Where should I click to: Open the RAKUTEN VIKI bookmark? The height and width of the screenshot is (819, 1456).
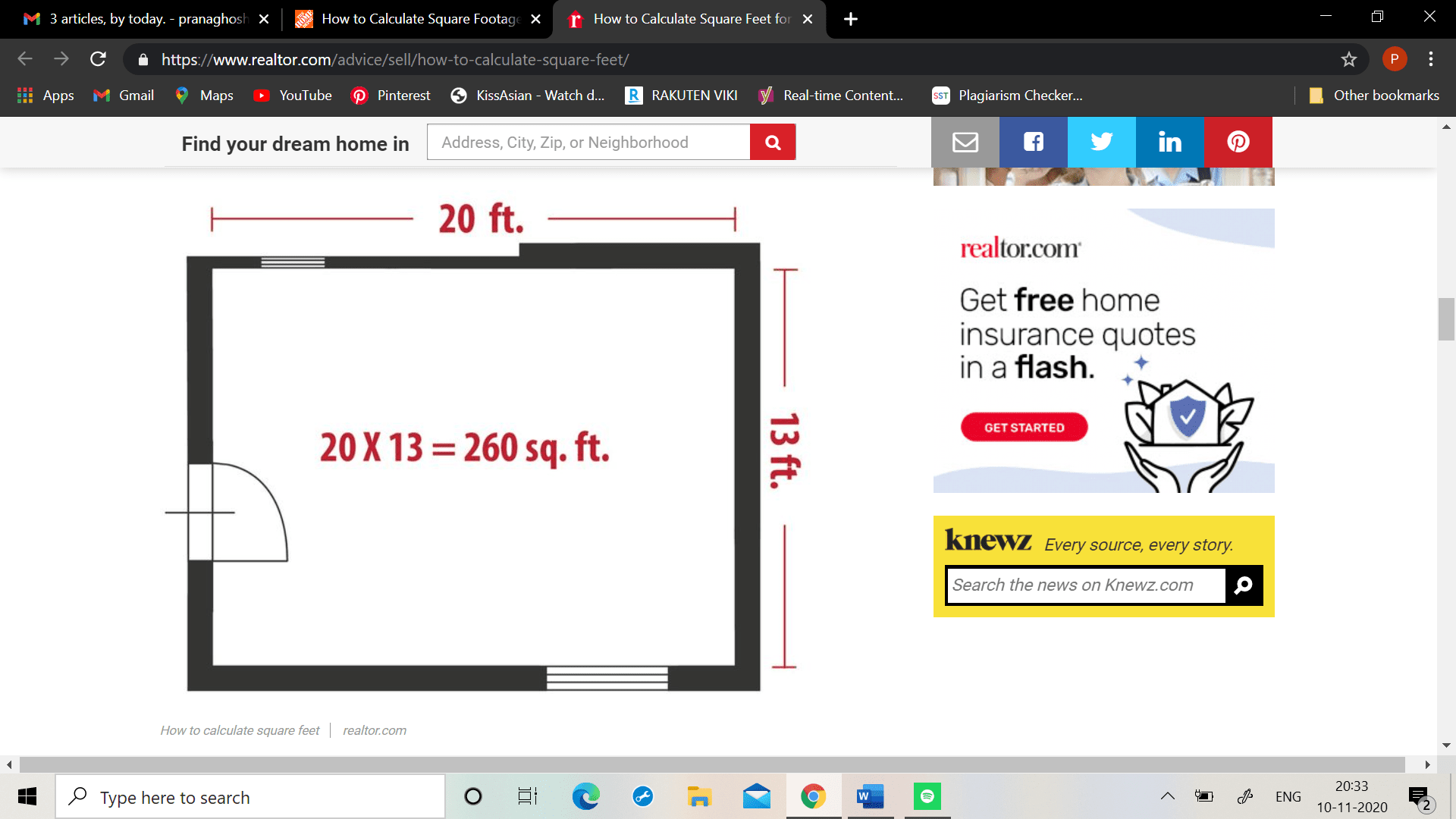click(680, 96)
